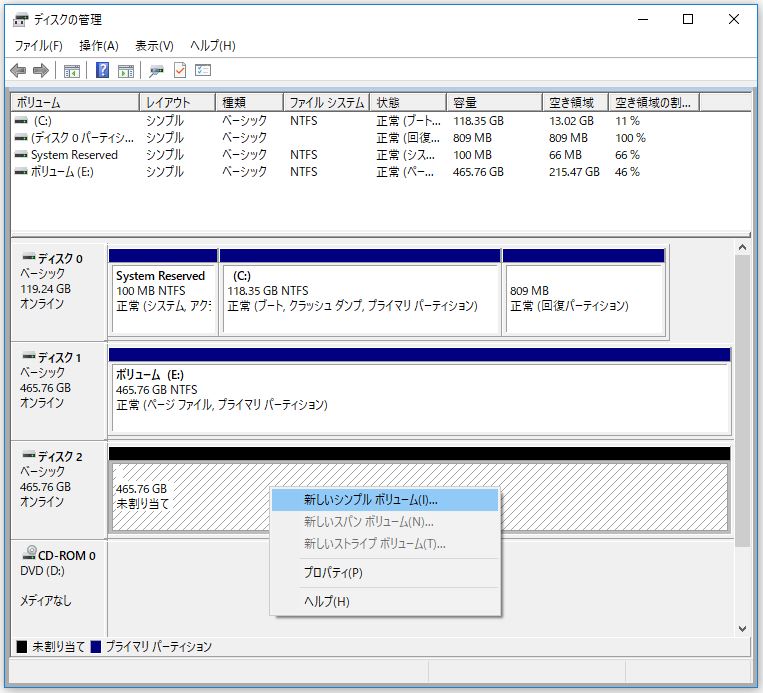The image size is (763, 693).
Task: Open the 表示(V) menu
Action: tap(154, 46)
